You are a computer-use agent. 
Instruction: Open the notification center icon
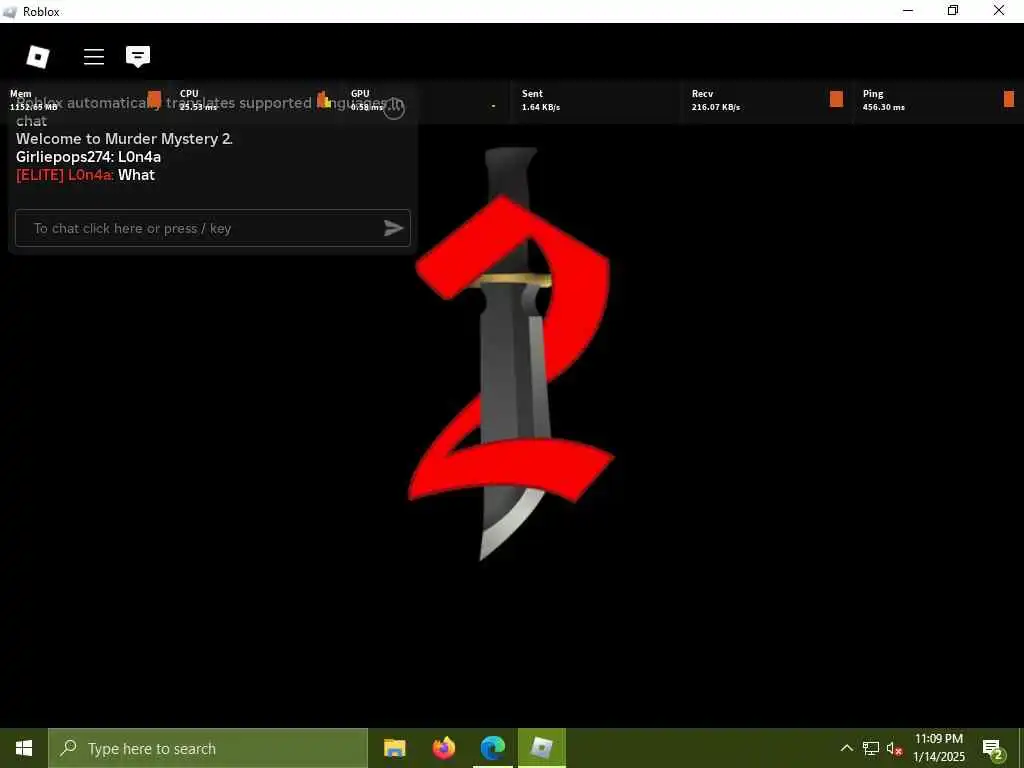(x=993, y=749)
